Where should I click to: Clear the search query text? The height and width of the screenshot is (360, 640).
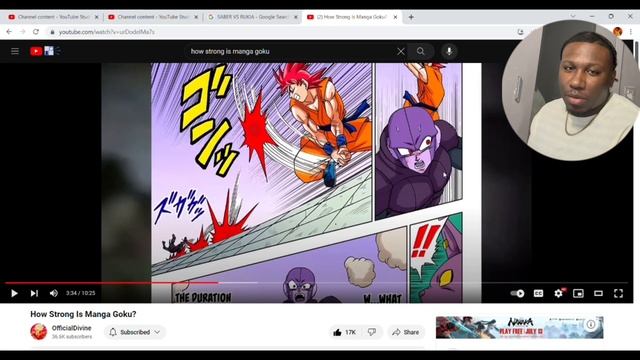point(401,51)
